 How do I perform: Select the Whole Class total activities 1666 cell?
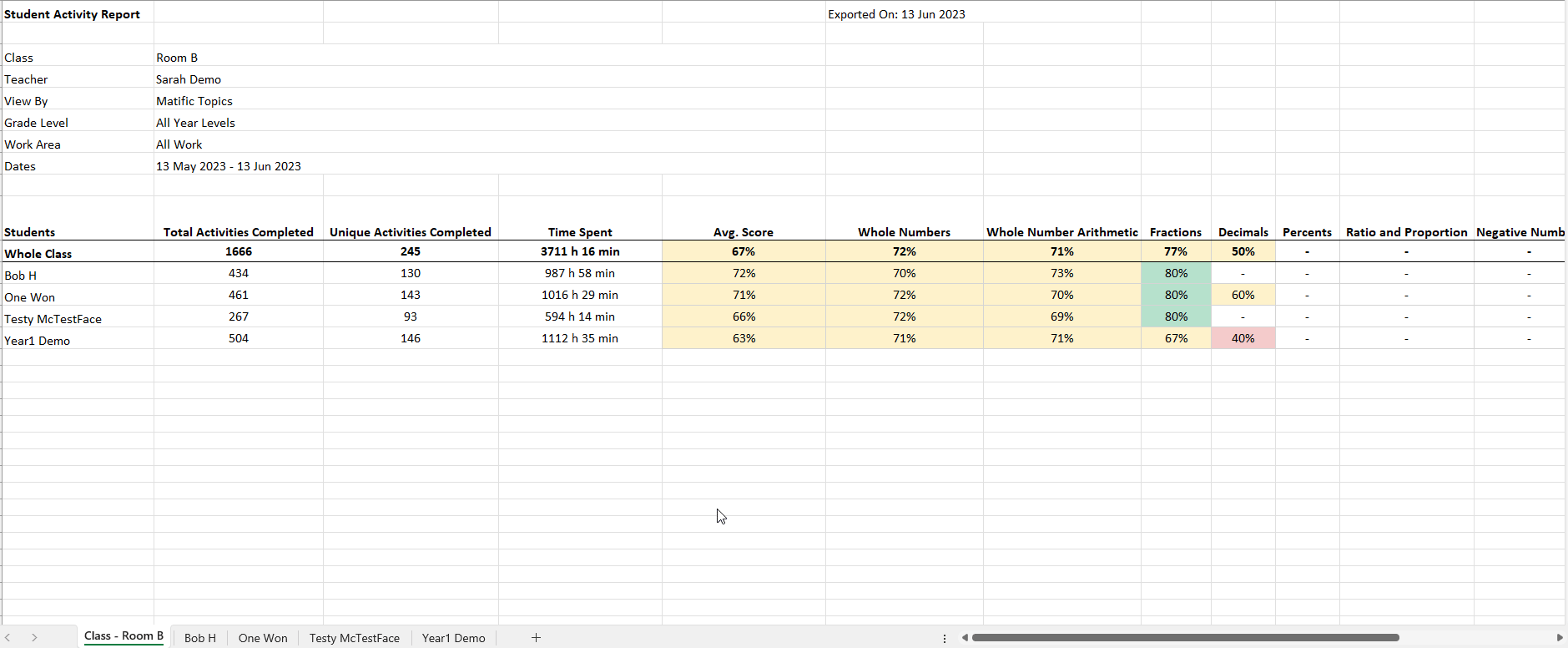(239, 251)
